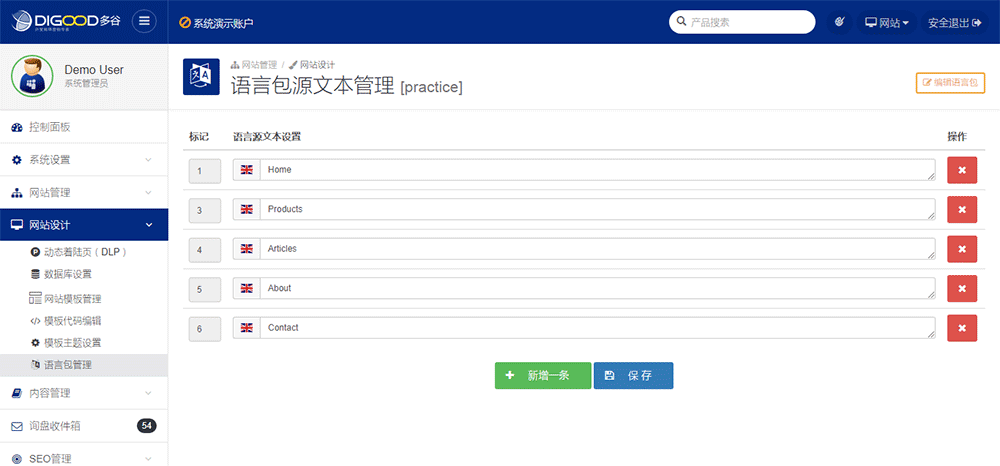Click the marker field showing 3
The image size is (1000, 466).
(205, 210)
